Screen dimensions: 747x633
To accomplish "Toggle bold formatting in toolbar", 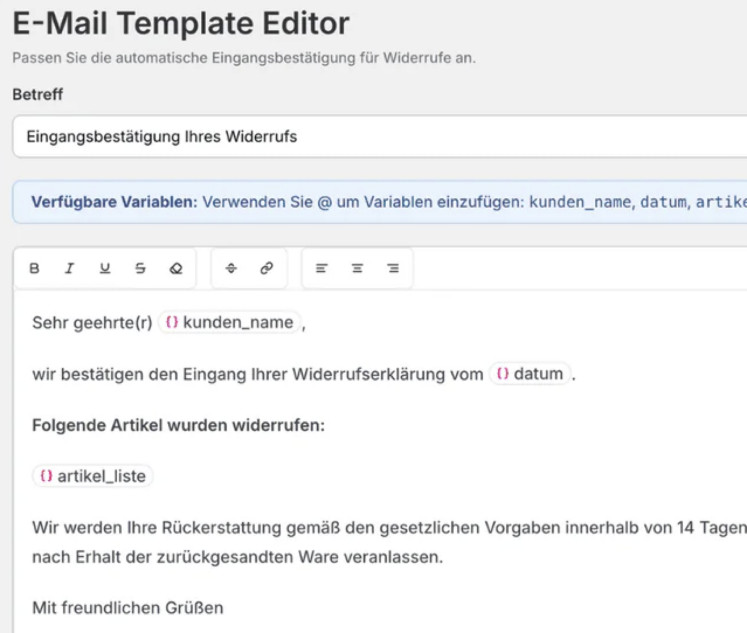I will click(x=34, y=268).
